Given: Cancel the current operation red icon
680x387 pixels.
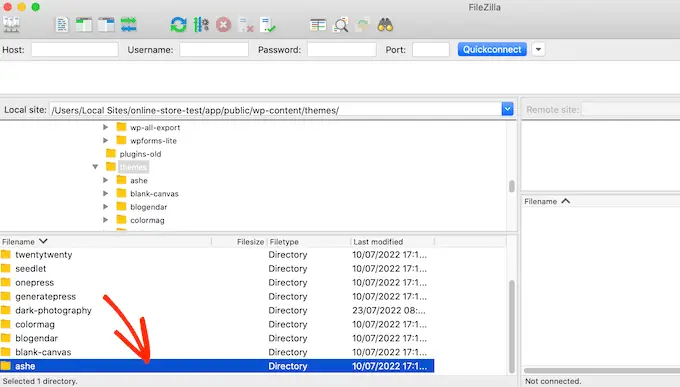Looking at the screenshot, I should [x=223, y=25].
